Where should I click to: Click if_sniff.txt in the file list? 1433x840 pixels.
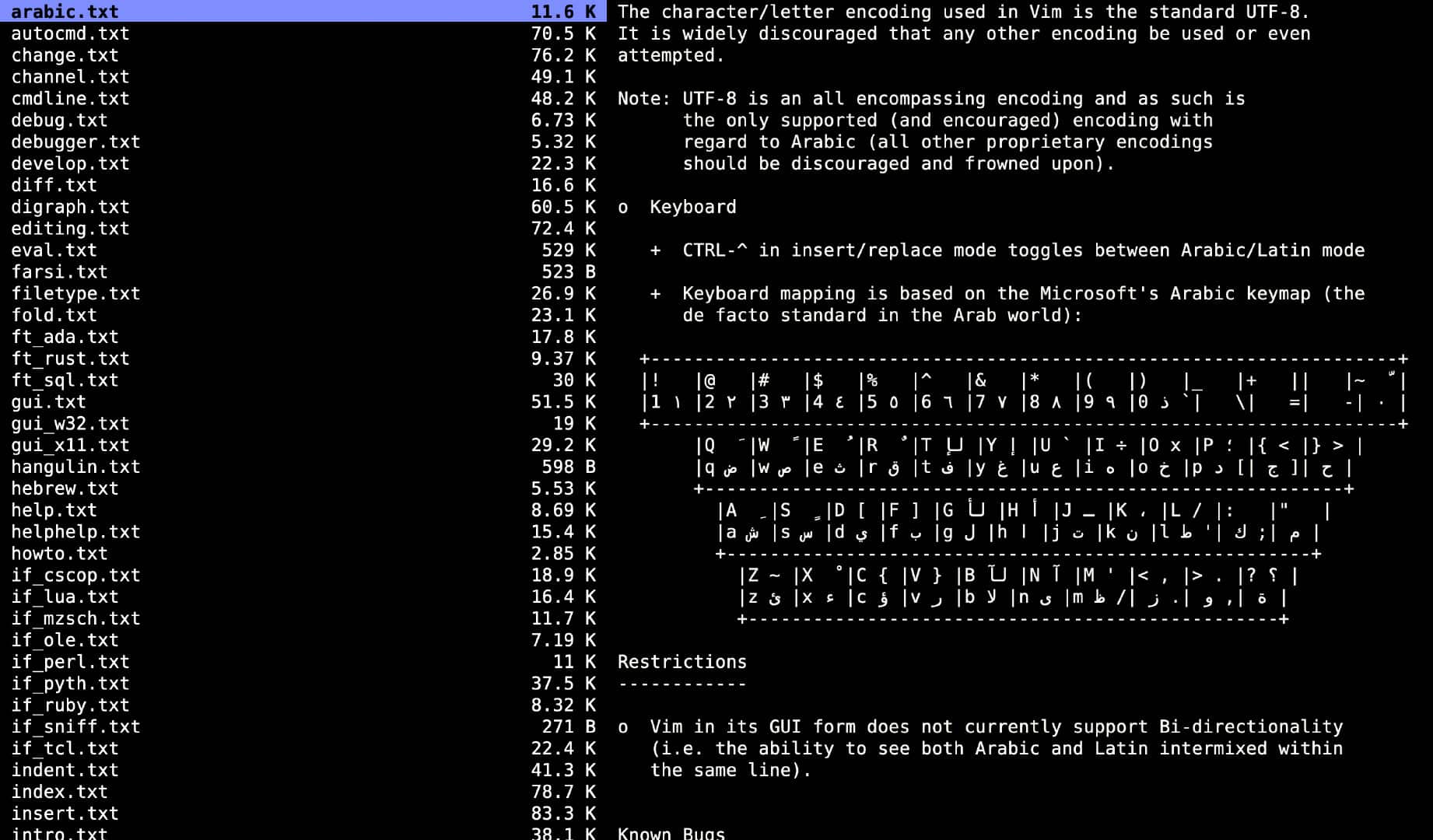click(x=303, y=726)
